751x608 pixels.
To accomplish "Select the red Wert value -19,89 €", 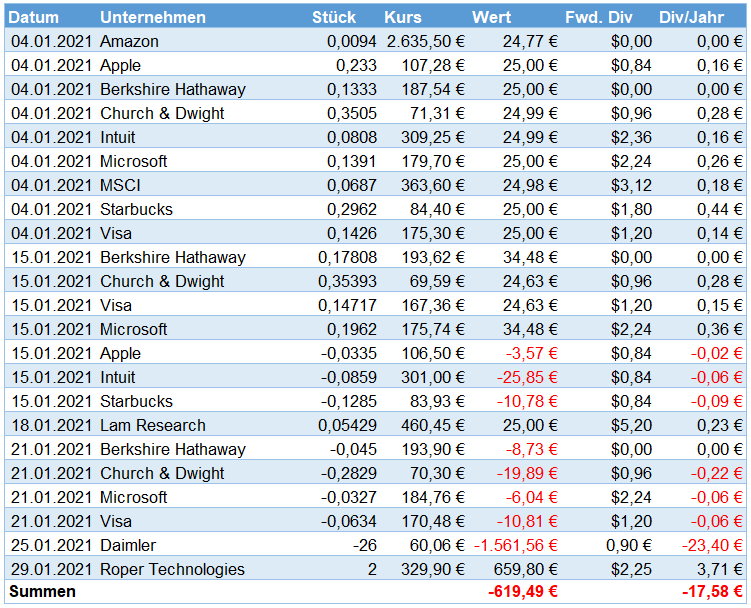I will [x=527, y=473].
